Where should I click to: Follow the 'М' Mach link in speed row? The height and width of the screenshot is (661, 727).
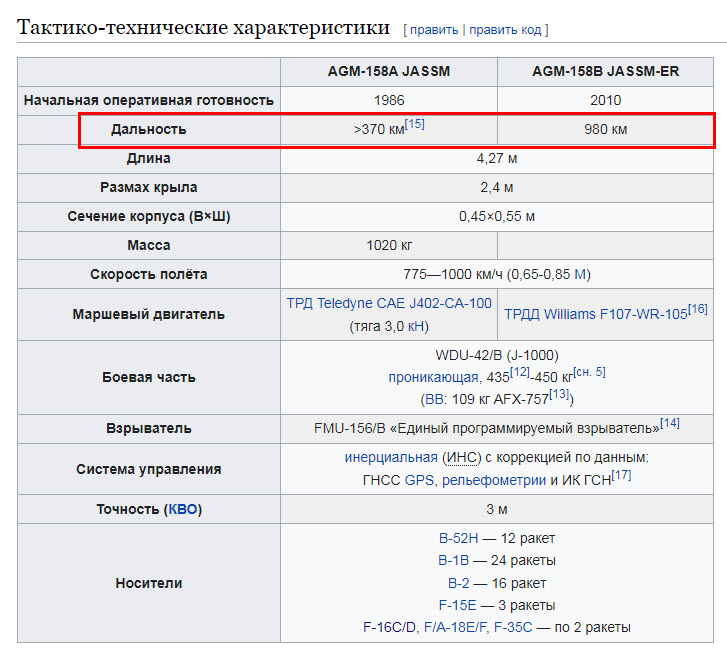click(x=580, y=274)
